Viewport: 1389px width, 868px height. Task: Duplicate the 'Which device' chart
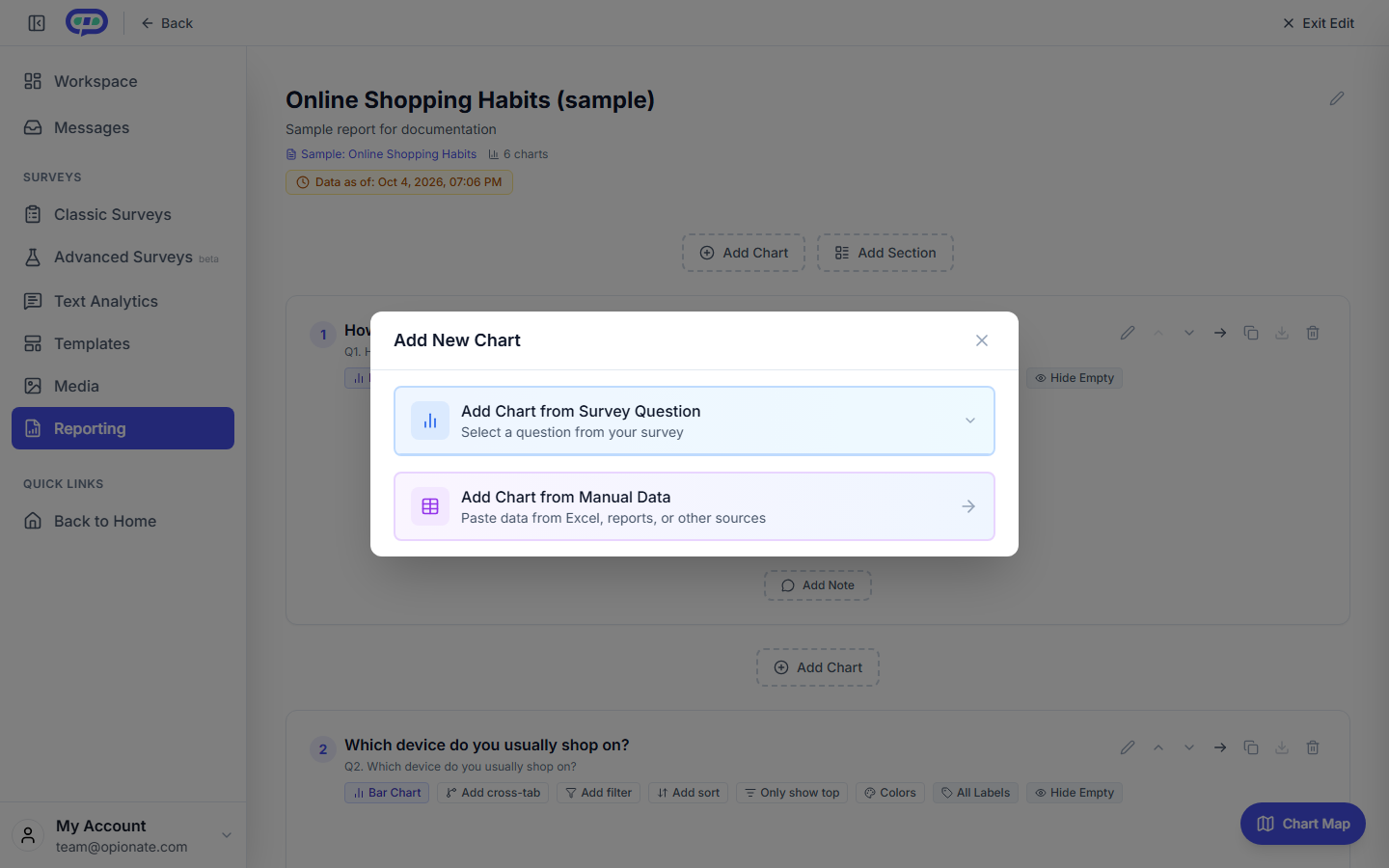click(x=1251, y=747)
